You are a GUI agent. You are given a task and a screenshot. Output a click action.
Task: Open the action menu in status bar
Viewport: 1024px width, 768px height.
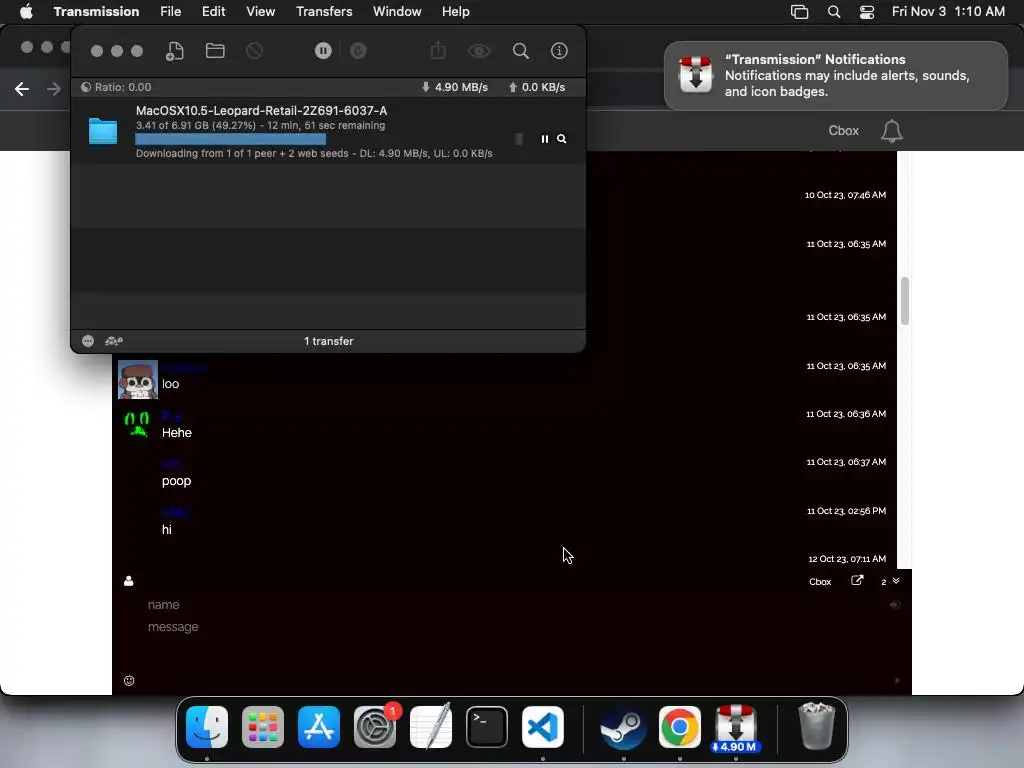[88, 341]
